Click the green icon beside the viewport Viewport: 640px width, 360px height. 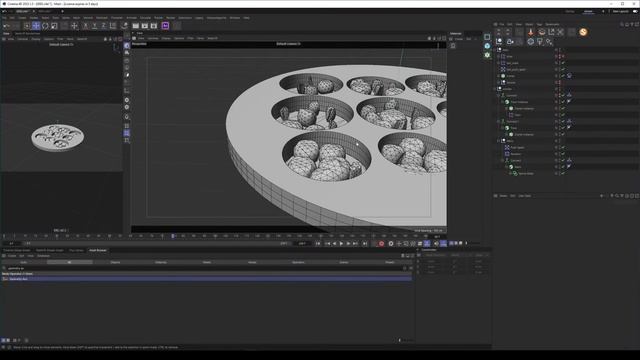pyautogui.click(x=487, y=55)
